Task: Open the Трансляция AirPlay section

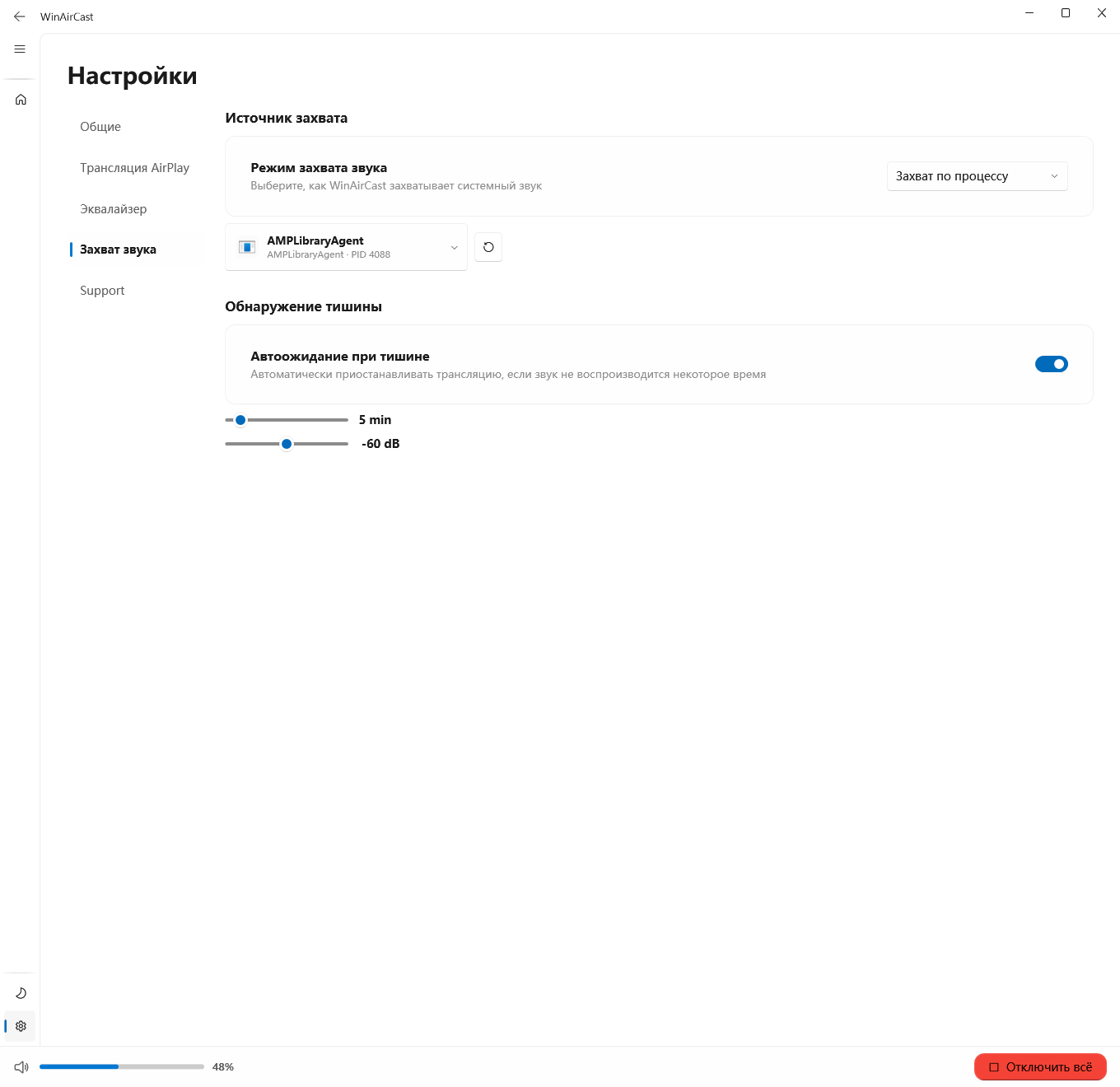Action: tap(134, 168)
